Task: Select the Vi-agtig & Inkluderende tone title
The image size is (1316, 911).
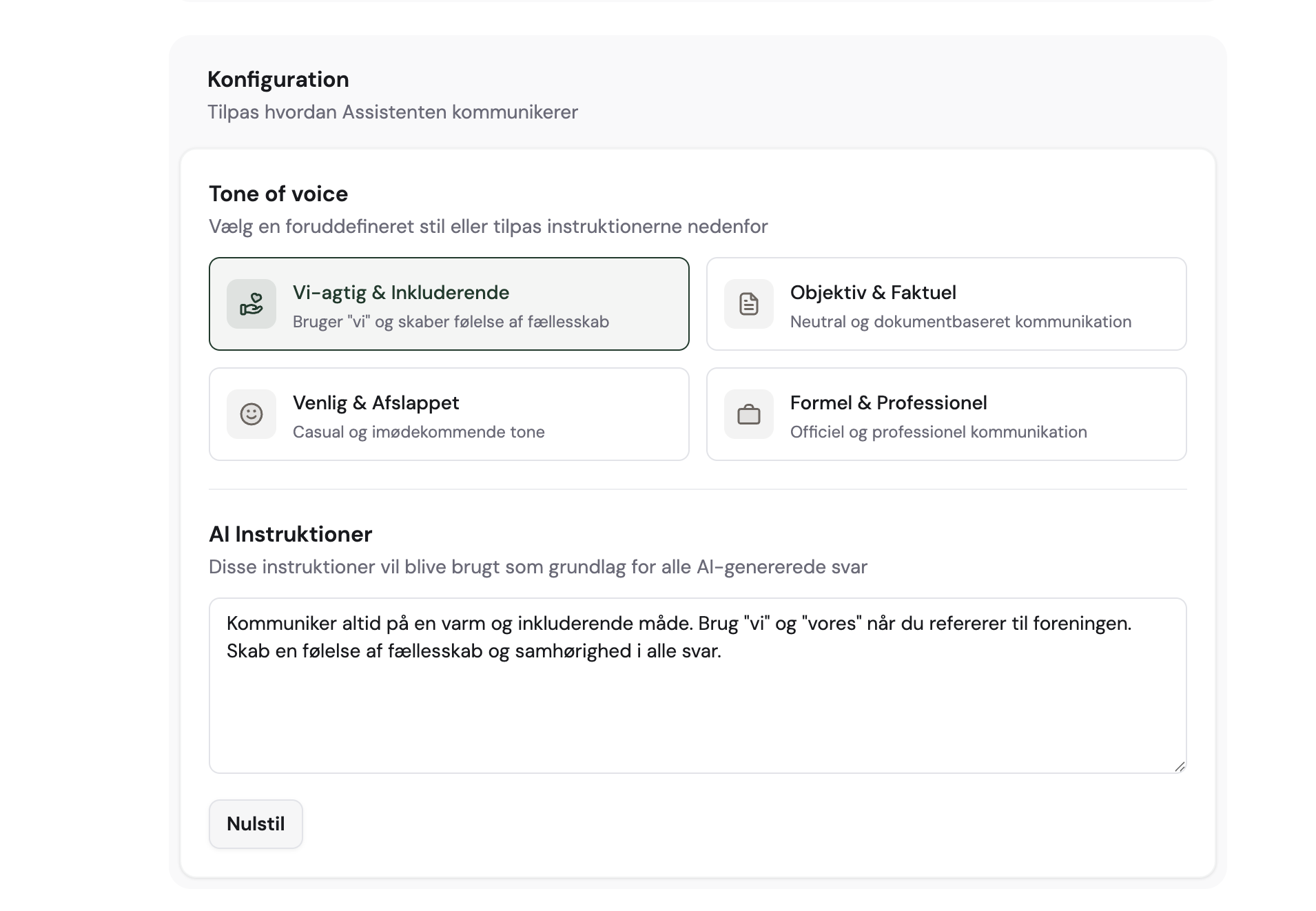Action: pos(400,292)
